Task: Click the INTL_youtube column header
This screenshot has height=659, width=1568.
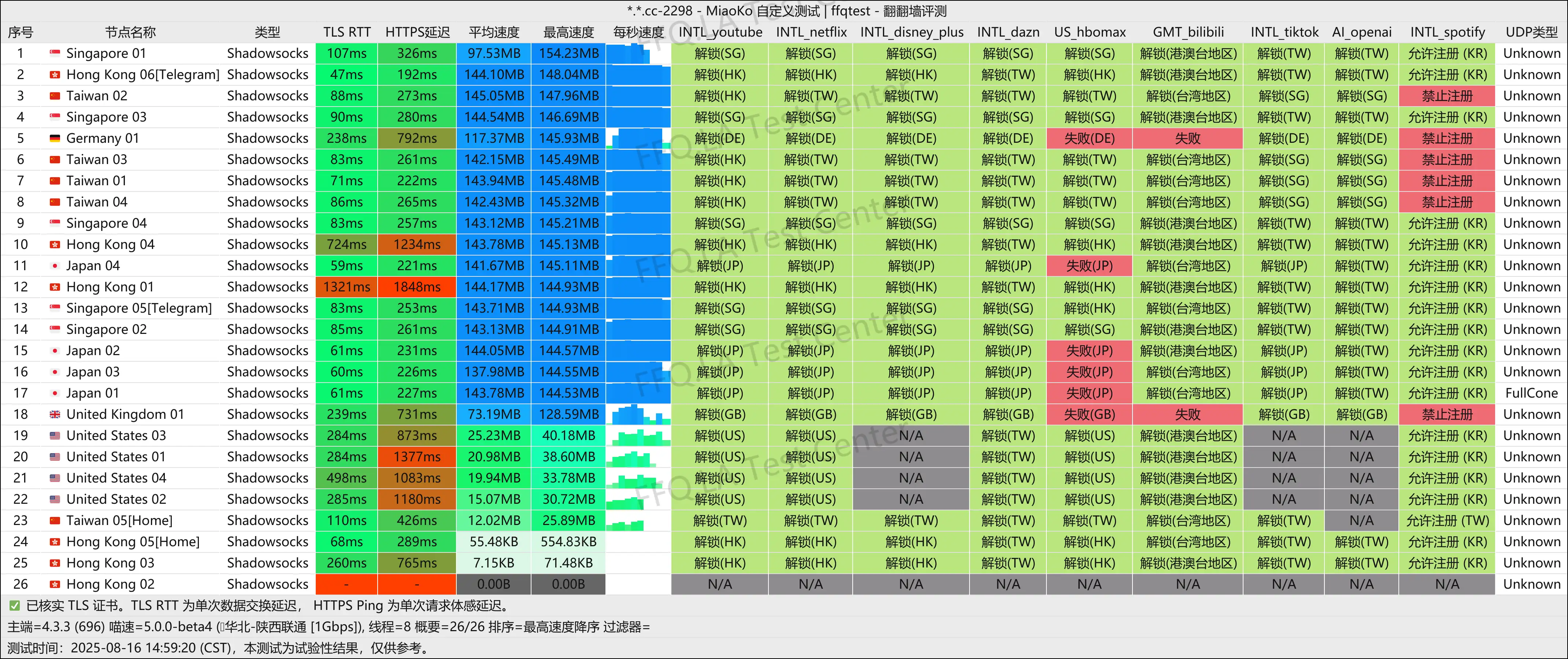Action: [720, 32]
